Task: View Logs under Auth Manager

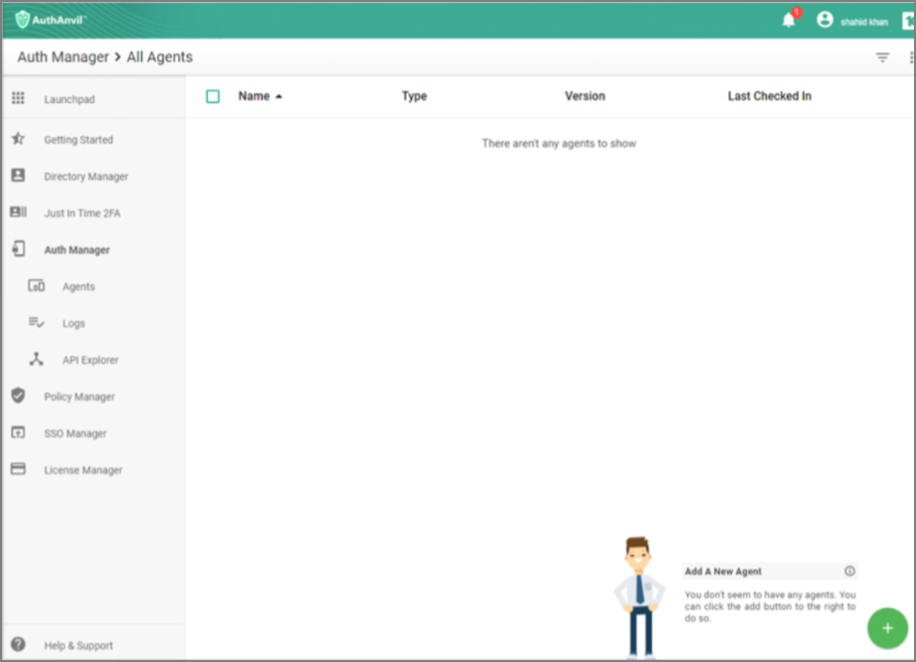Action: pos(74,324)
